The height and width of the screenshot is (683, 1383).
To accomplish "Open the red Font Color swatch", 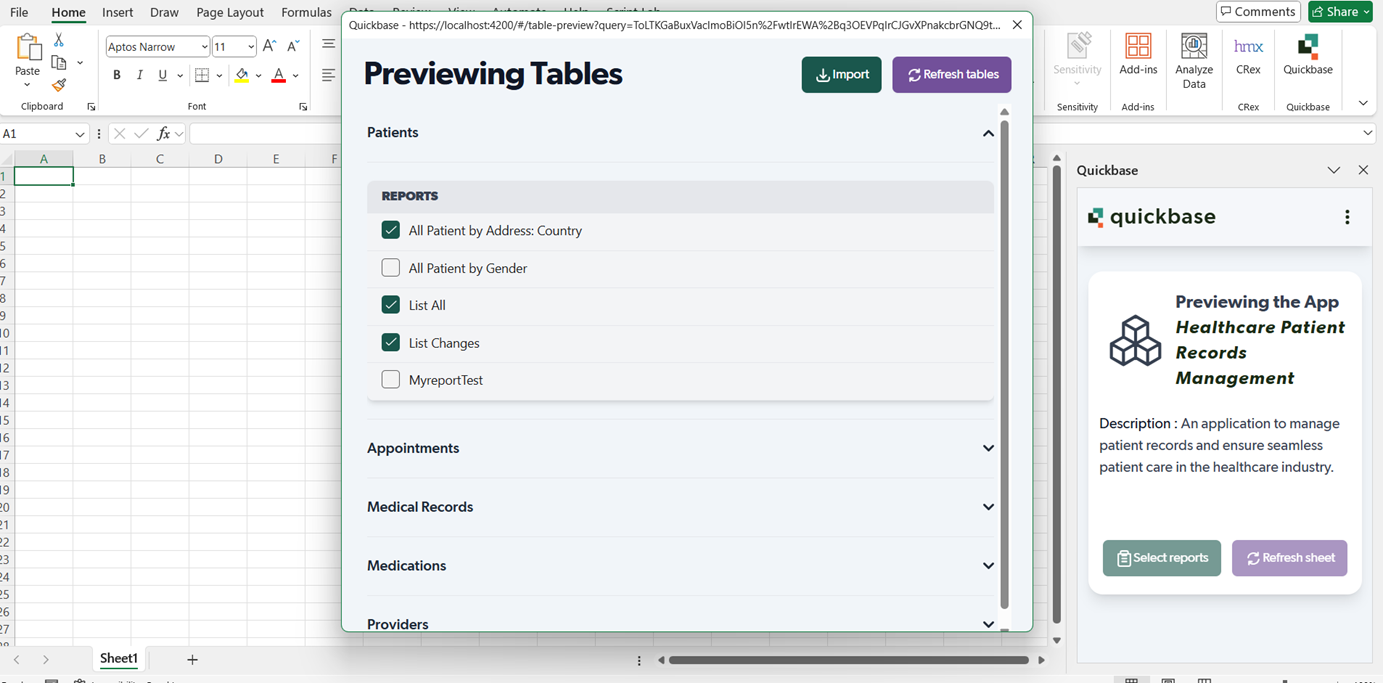I will [x=276, y=75].
